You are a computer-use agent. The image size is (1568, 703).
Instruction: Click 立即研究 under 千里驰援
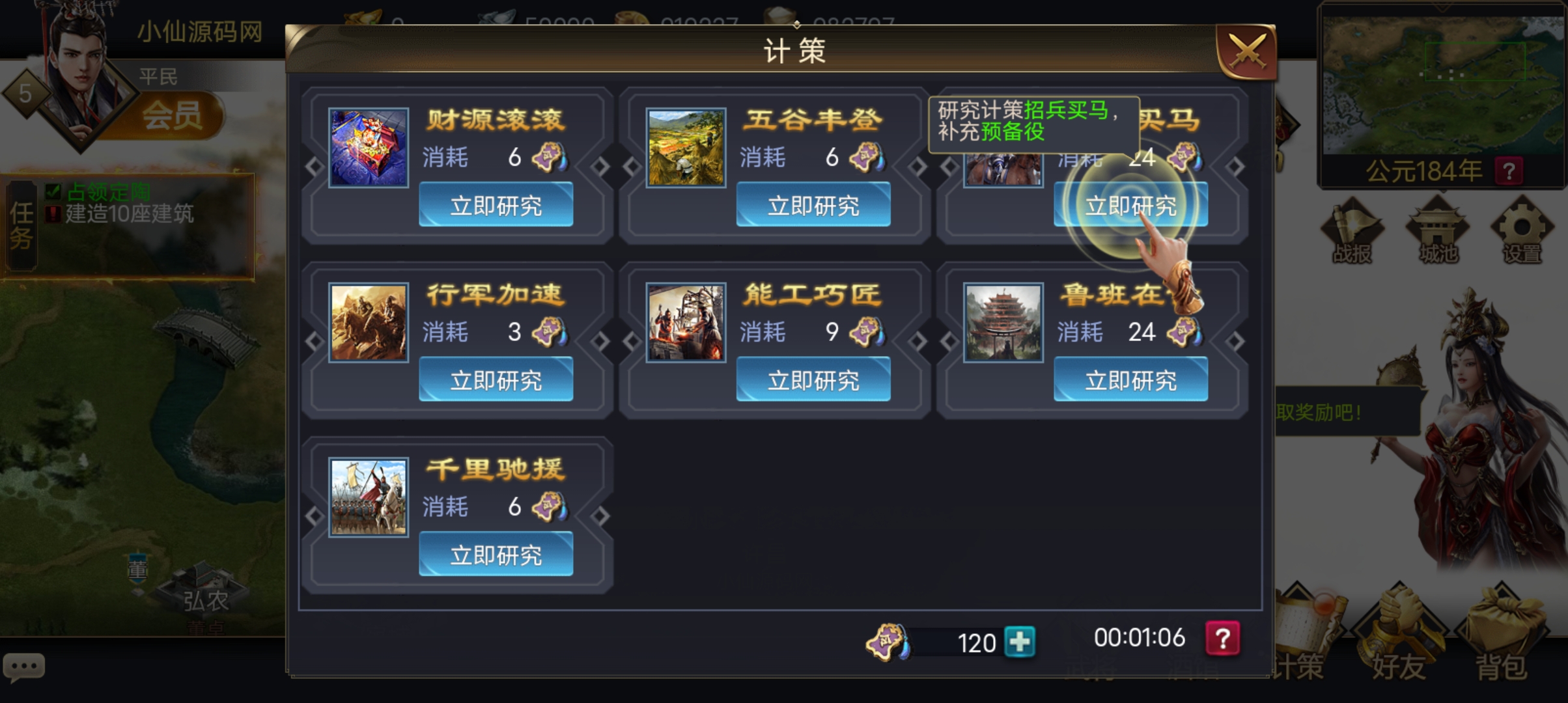[496, 555]
